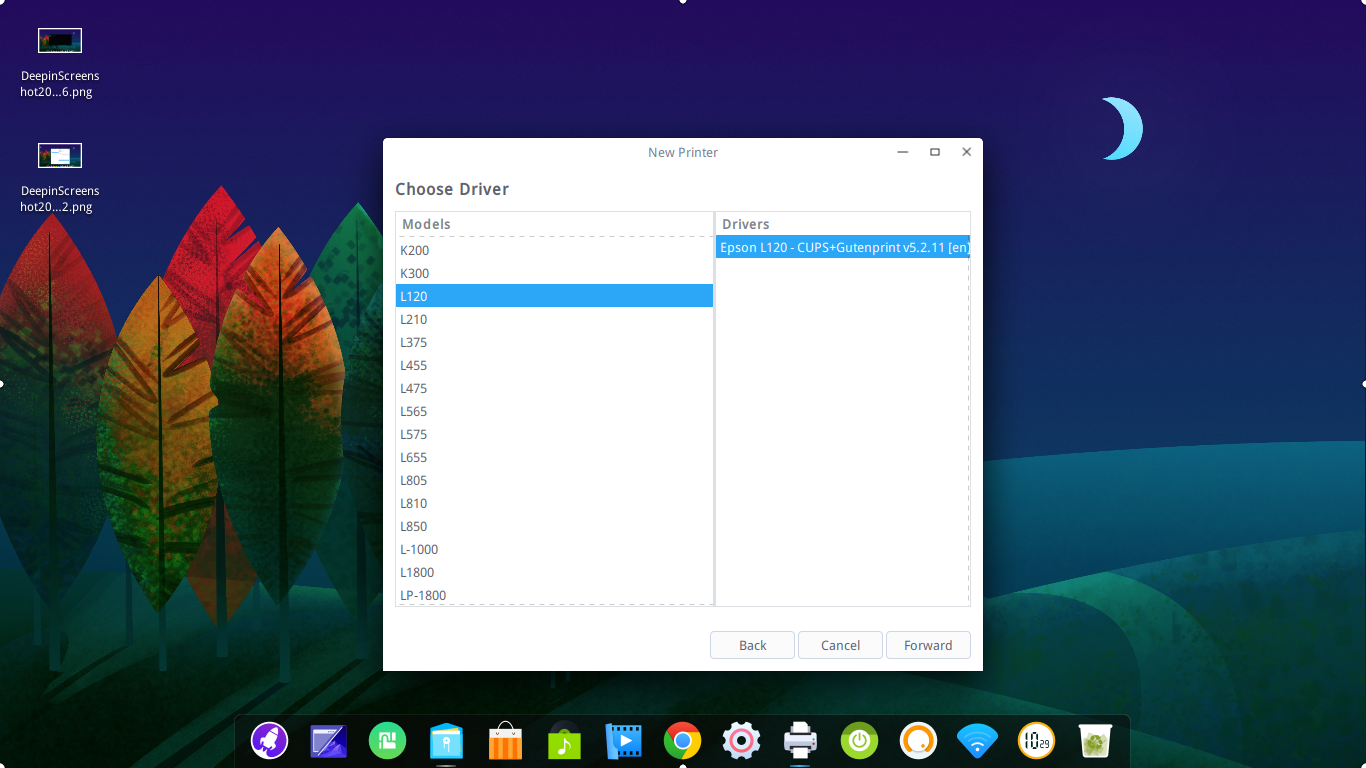Open the Launcher from the dock
This screenshot has height=768, width=1366.
coord(269,741)
